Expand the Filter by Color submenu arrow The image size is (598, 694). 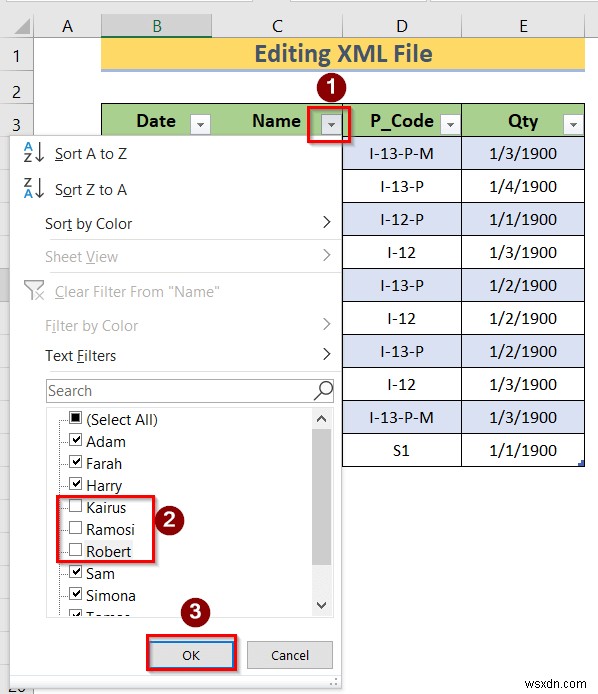pos(327,324)
